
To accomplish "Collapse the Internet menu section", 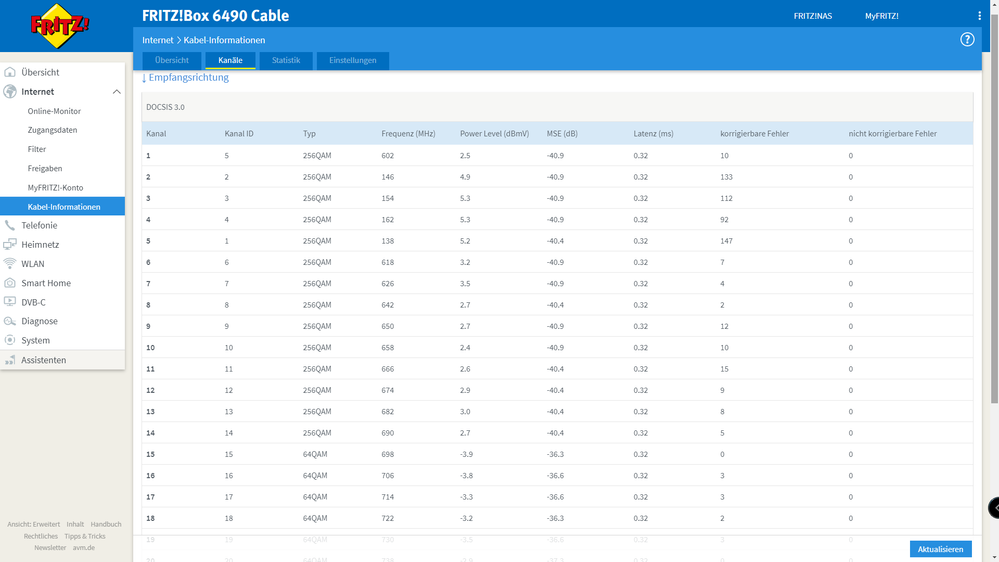I will 116,92.
